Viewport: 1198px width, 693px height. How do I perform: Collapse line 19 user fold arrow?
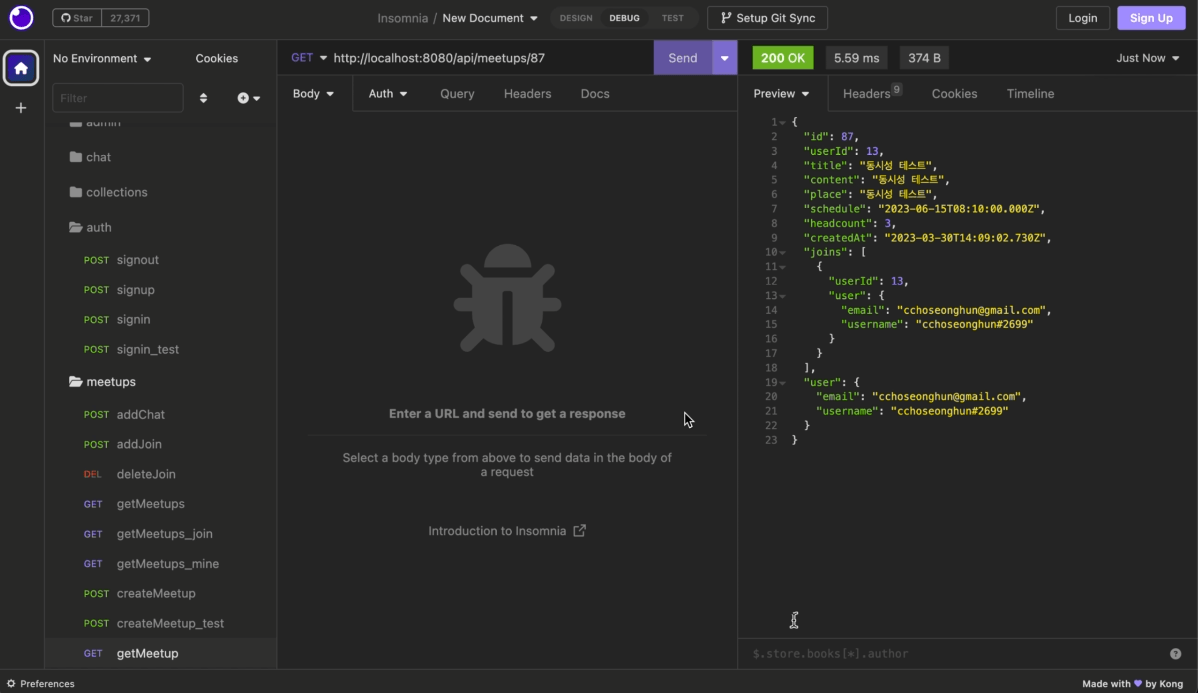click(x=782, y=382)
